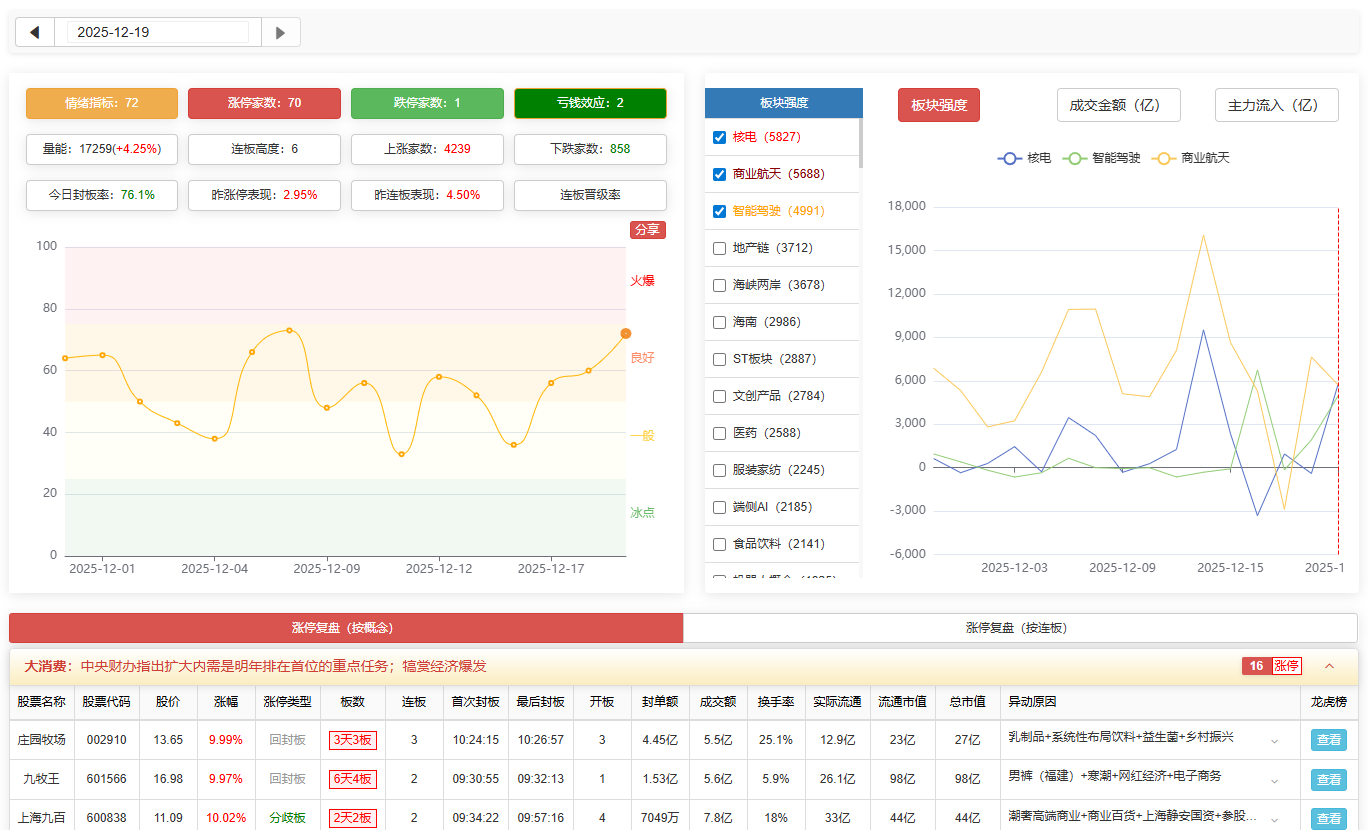Uncheck the 核电 sector checkbox
Viewport: 1369px width, 830px height.
[719, 137]
